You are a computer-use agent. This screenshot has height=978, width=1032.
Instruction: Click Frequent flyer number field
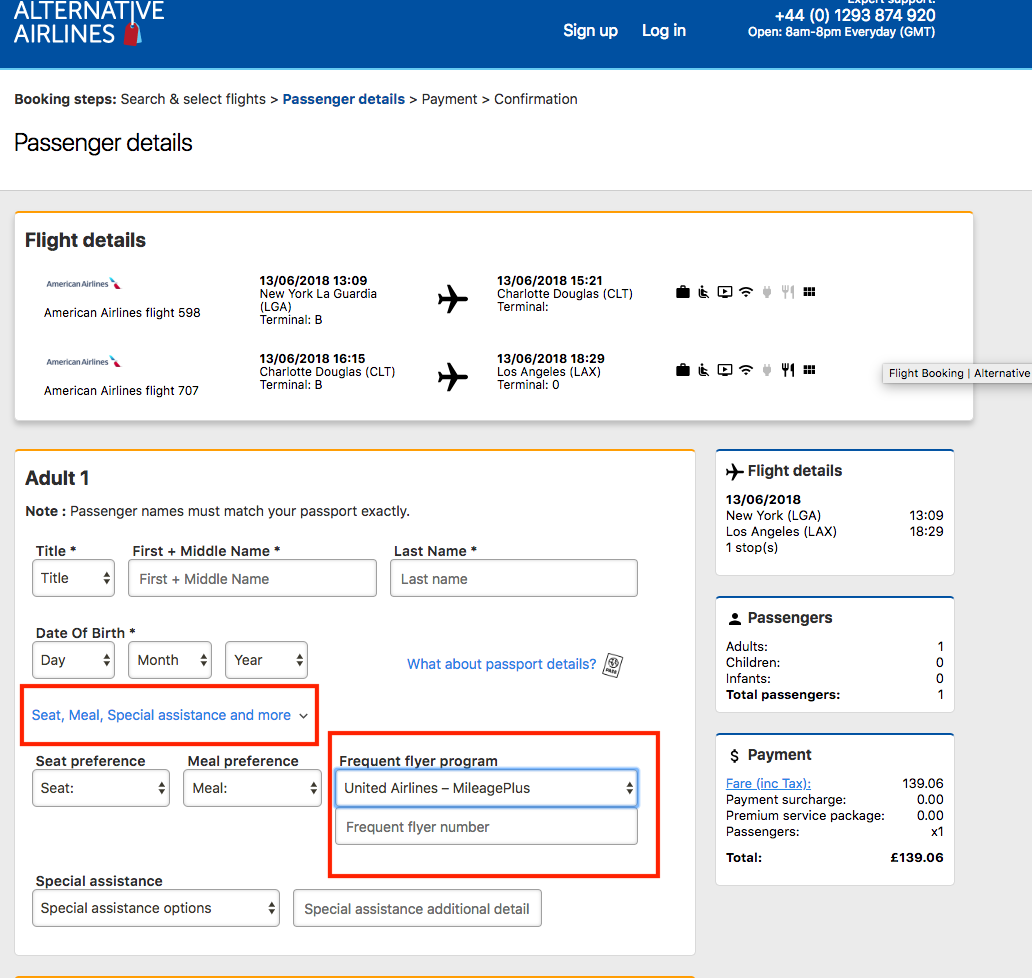point(486,827)
